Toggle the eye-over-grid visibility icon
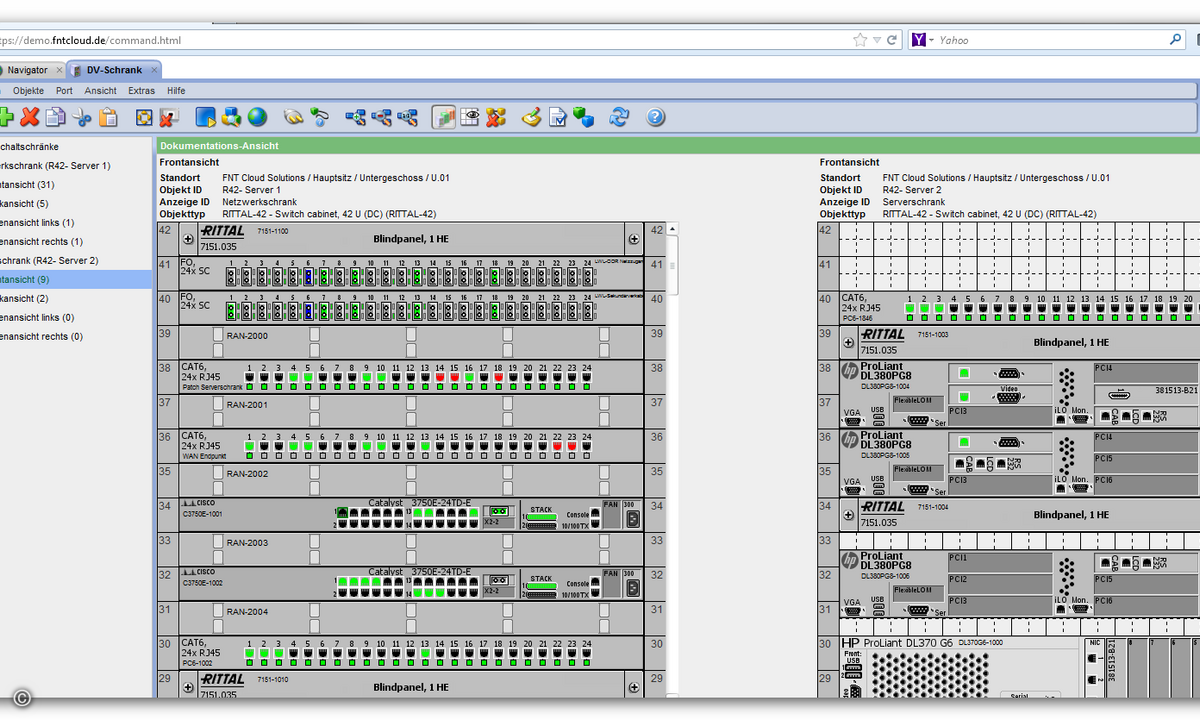This screenshot has width=1200, height=720. pos(470,117)
